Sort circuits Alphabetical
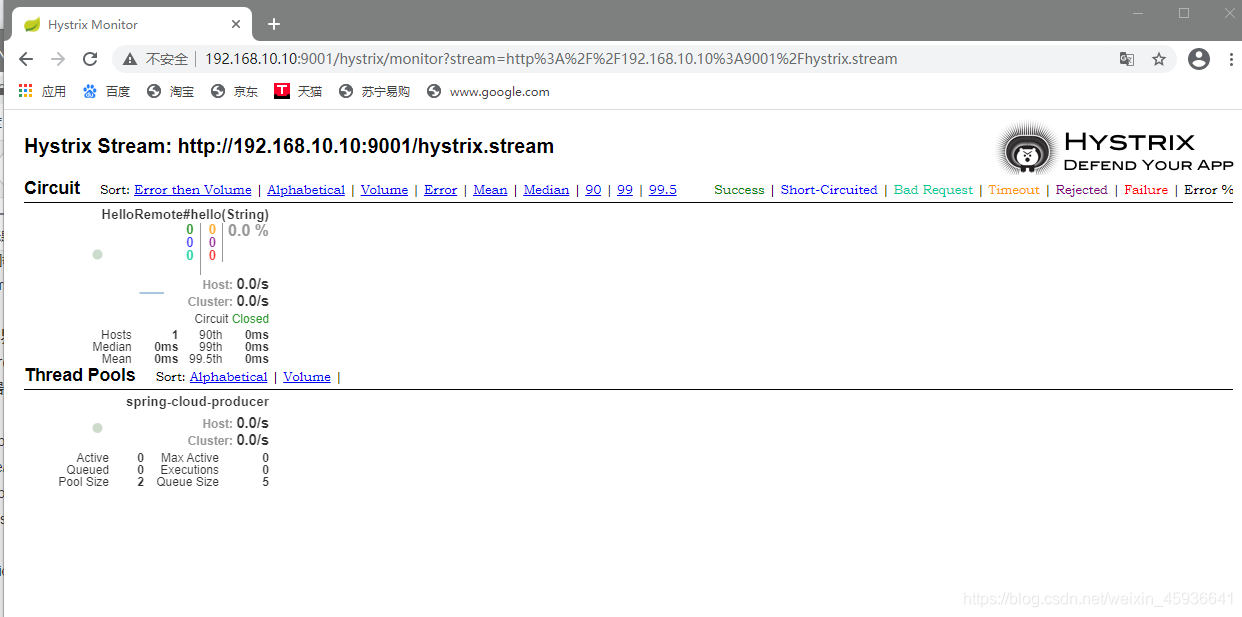The image size is (1242, 617). coord(306,189)
